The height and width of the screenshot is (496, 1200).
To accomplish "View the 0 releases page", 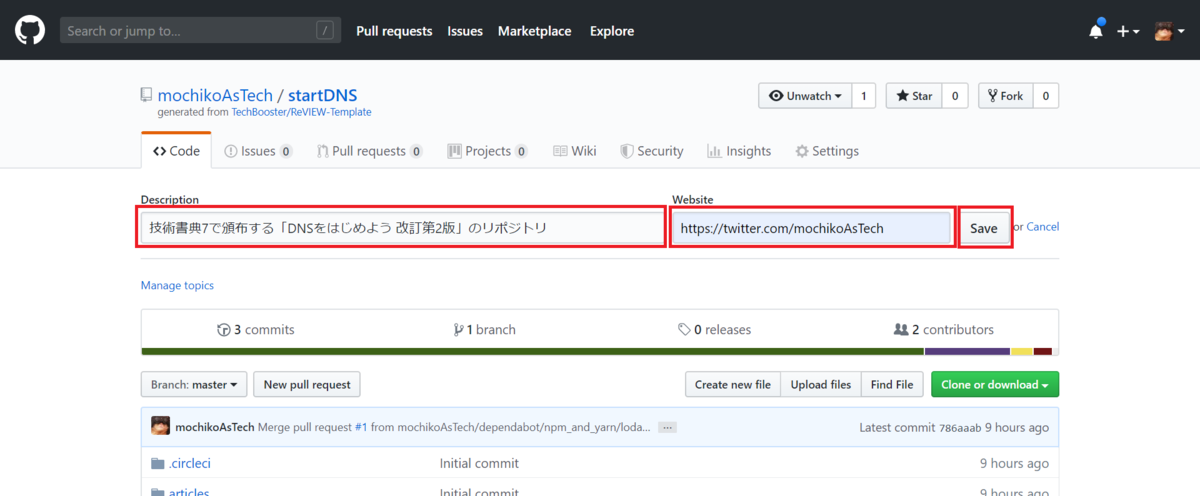I will point(714,329).
